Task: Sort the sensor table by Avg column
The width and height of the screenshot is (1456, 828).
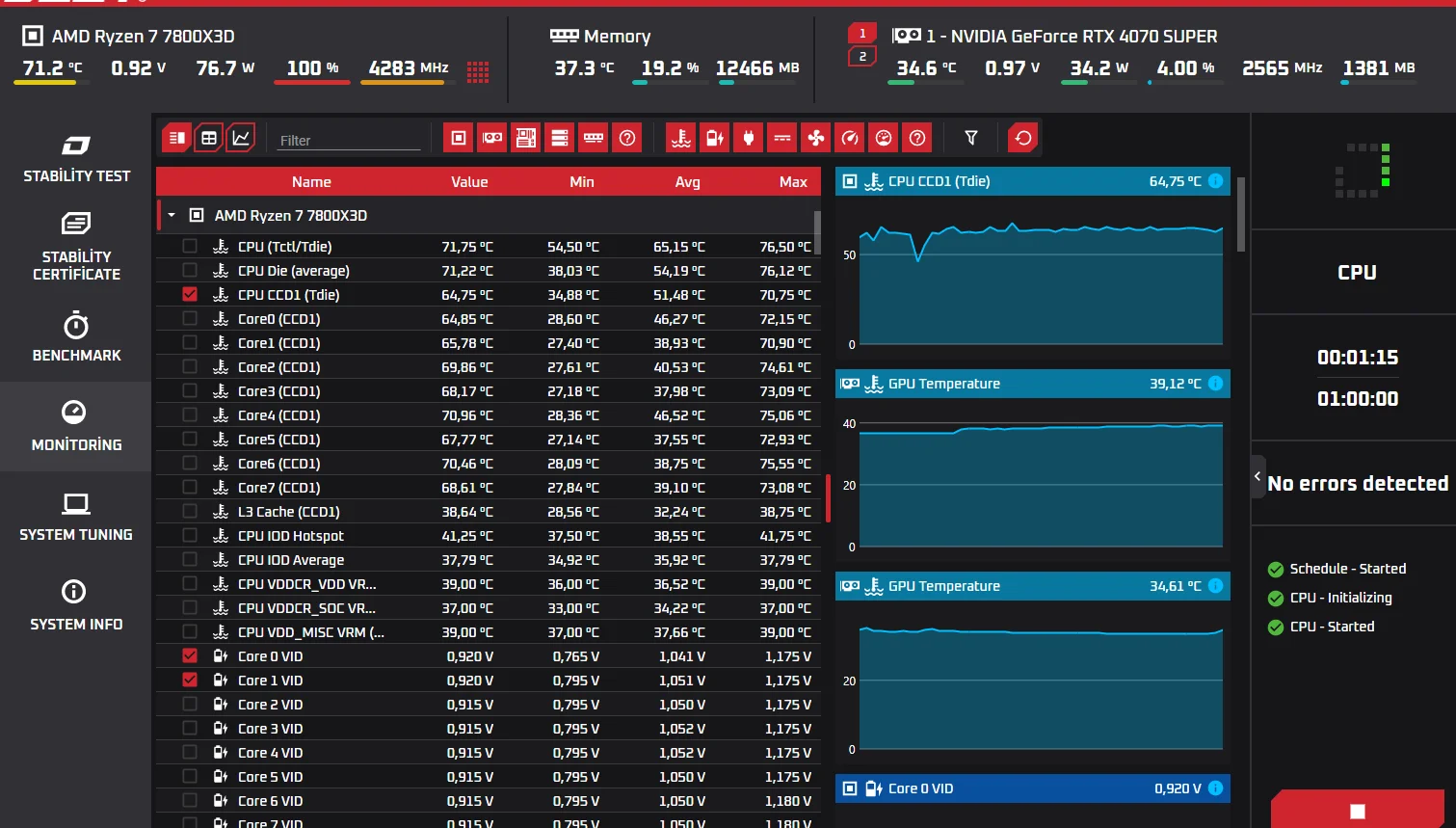Action: click(x=687, y=182)
